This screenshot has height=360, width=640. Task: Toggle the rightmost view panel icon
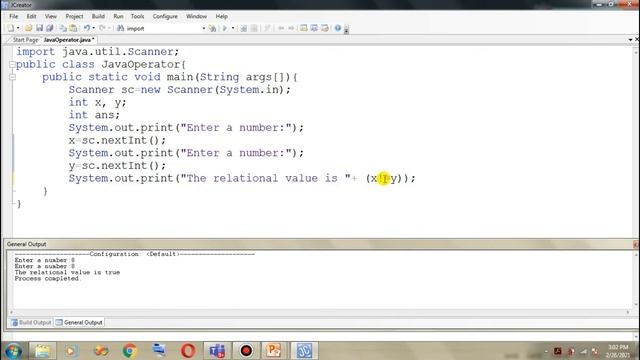[324, 28]
